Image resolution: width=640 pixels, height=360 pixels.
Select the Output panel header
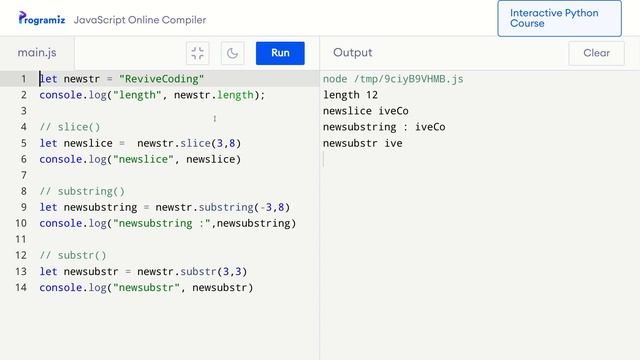[x=353, y=53]
